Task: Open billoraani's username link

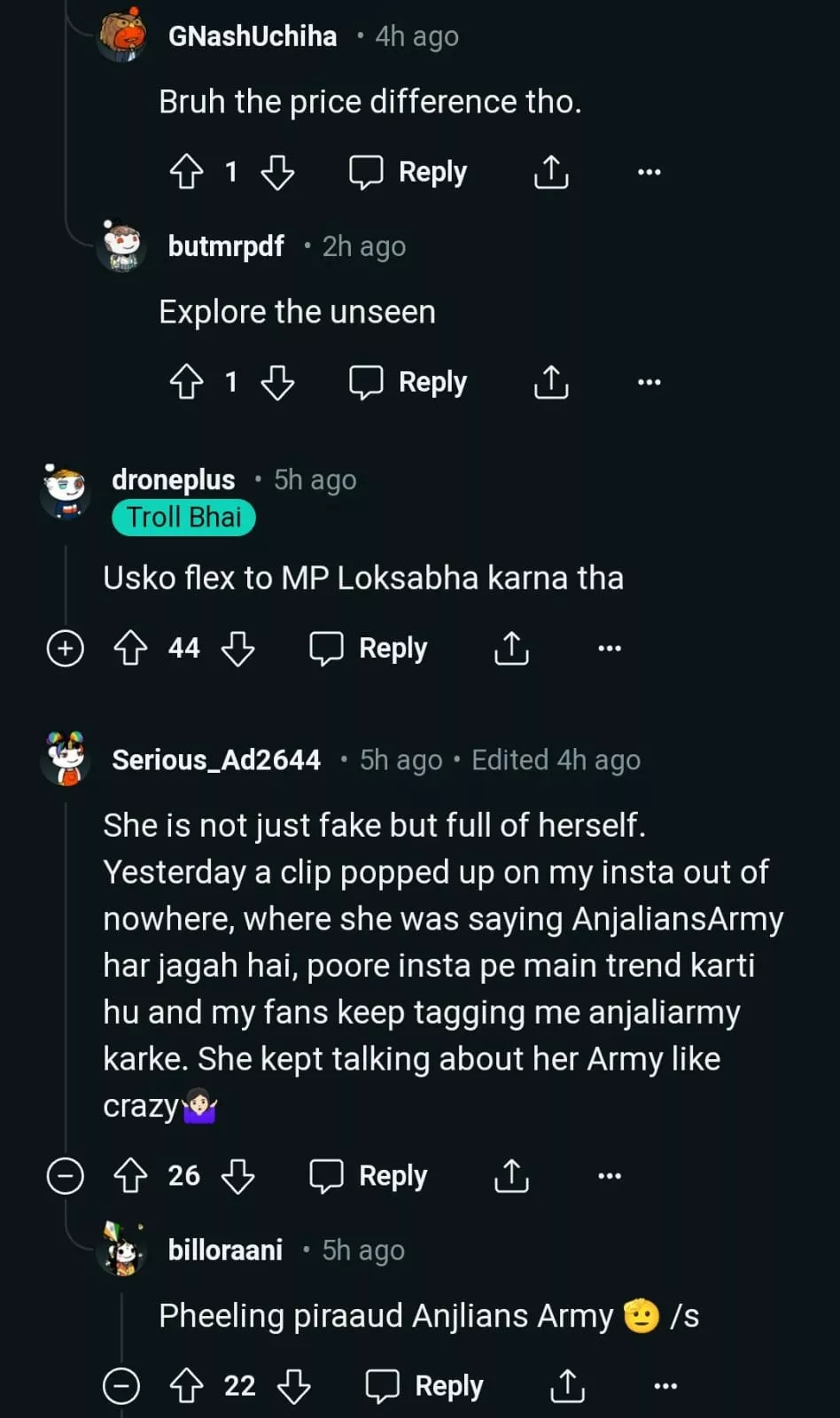Action: coord(225,1250)
